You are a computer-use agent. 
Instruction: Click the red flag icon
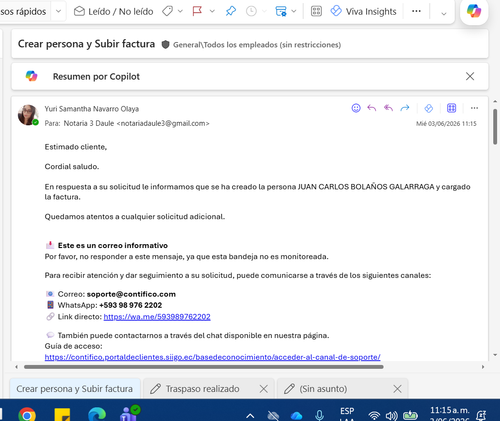click(x=197, y=11)
